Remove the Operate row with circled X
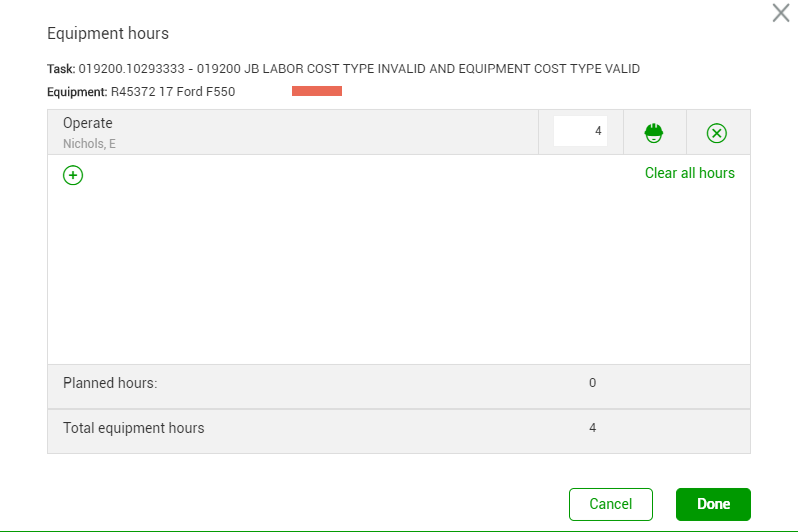This screenshot has height=532, width=798. 717,133
